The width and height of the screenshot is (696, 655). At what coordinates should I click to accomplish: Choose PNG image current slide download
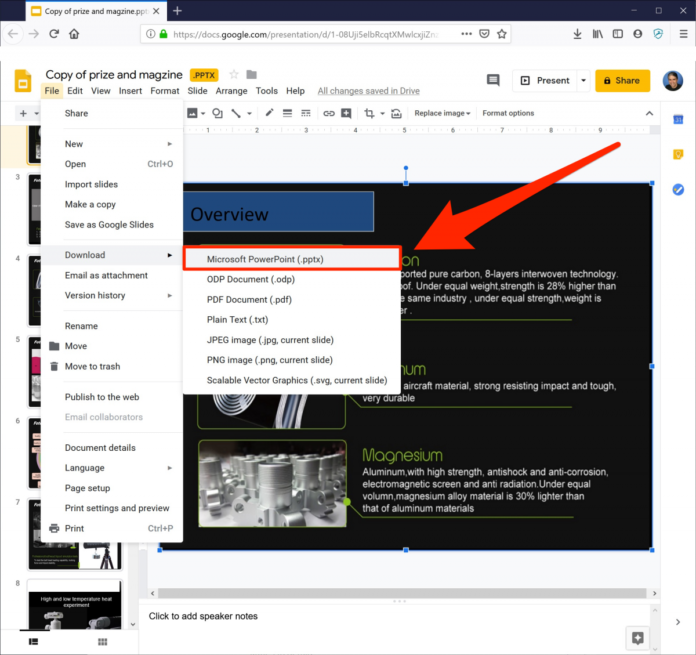click(x=292, y=360)
